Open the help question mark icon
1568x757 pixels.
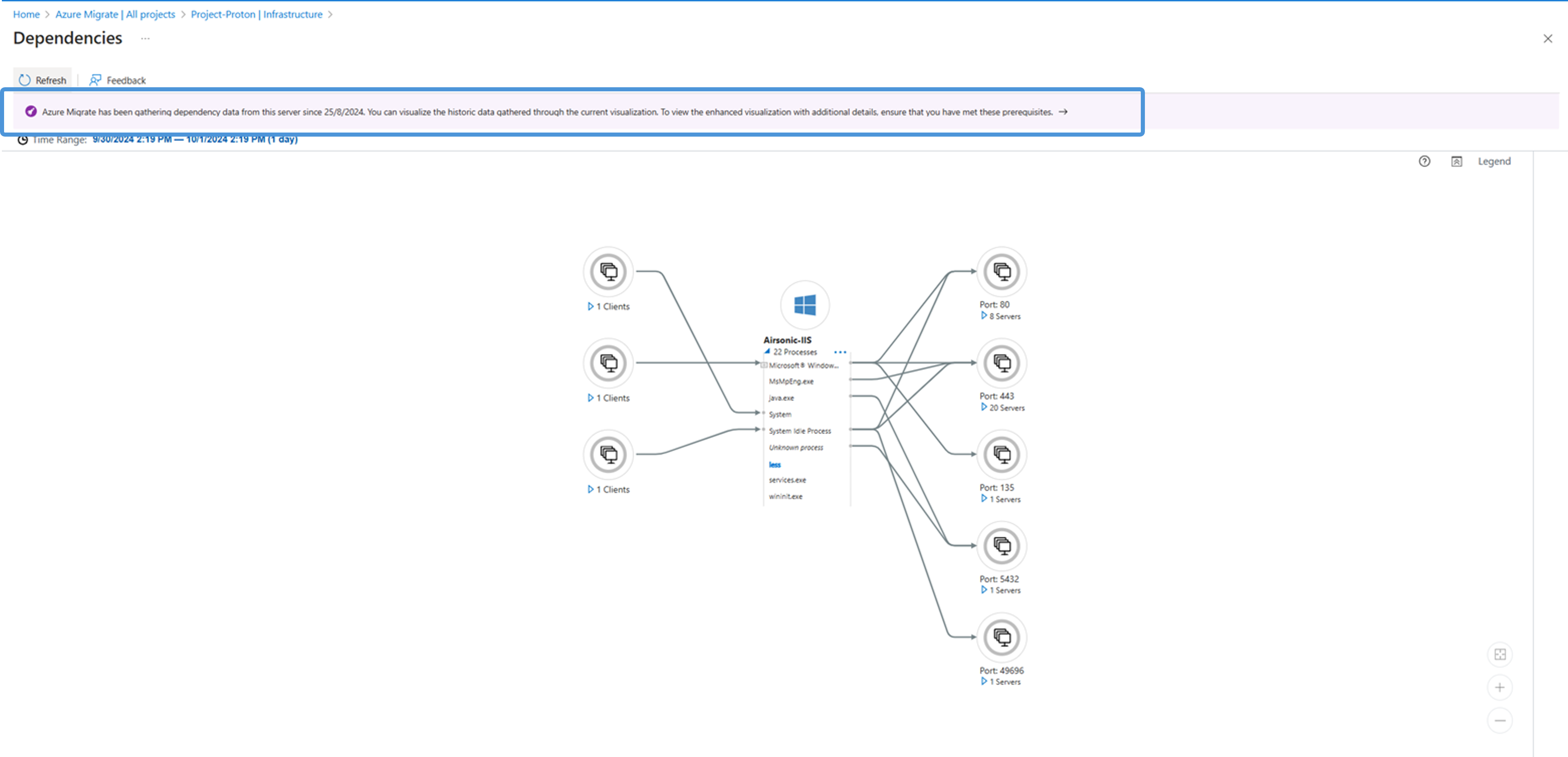(x=1424, y=161)
